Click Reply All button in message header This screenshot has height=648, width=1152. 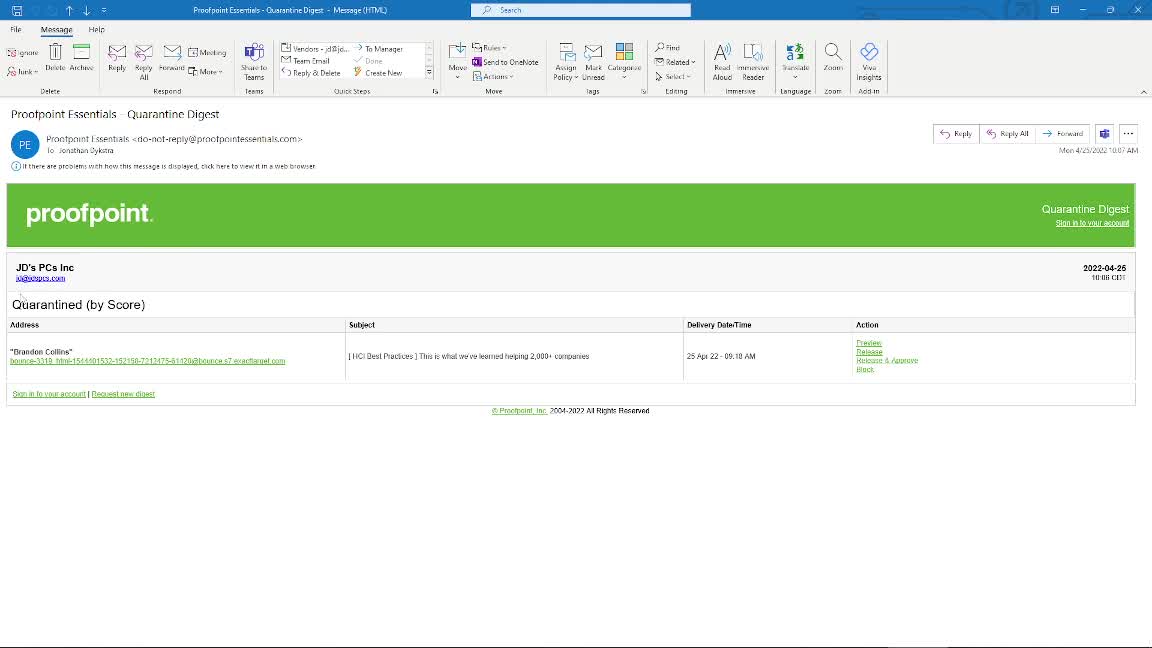click(x=1007, y=134)
